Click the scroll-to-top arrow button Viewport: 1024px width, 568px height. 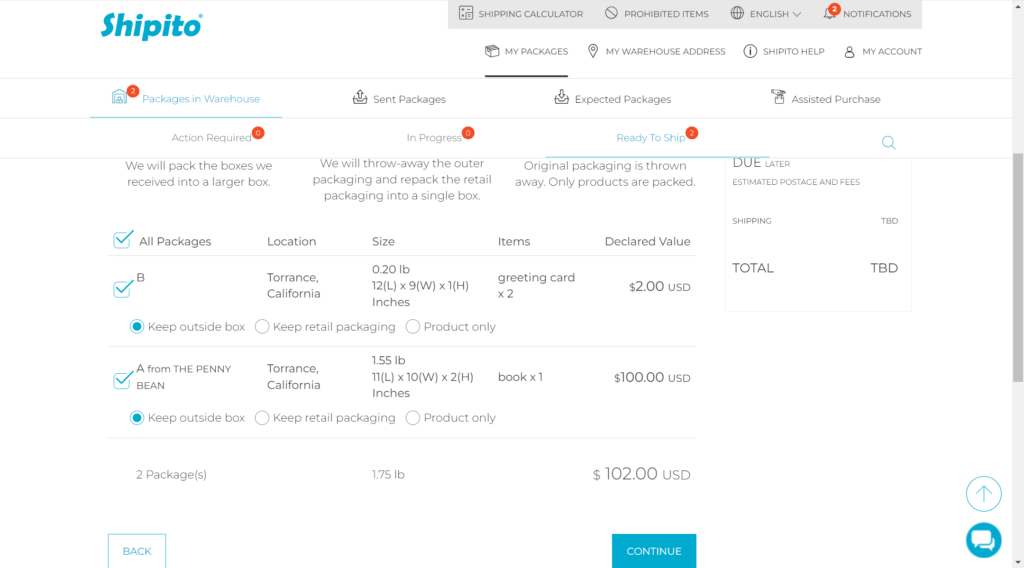pyautogui.click(x=983, y=493)
